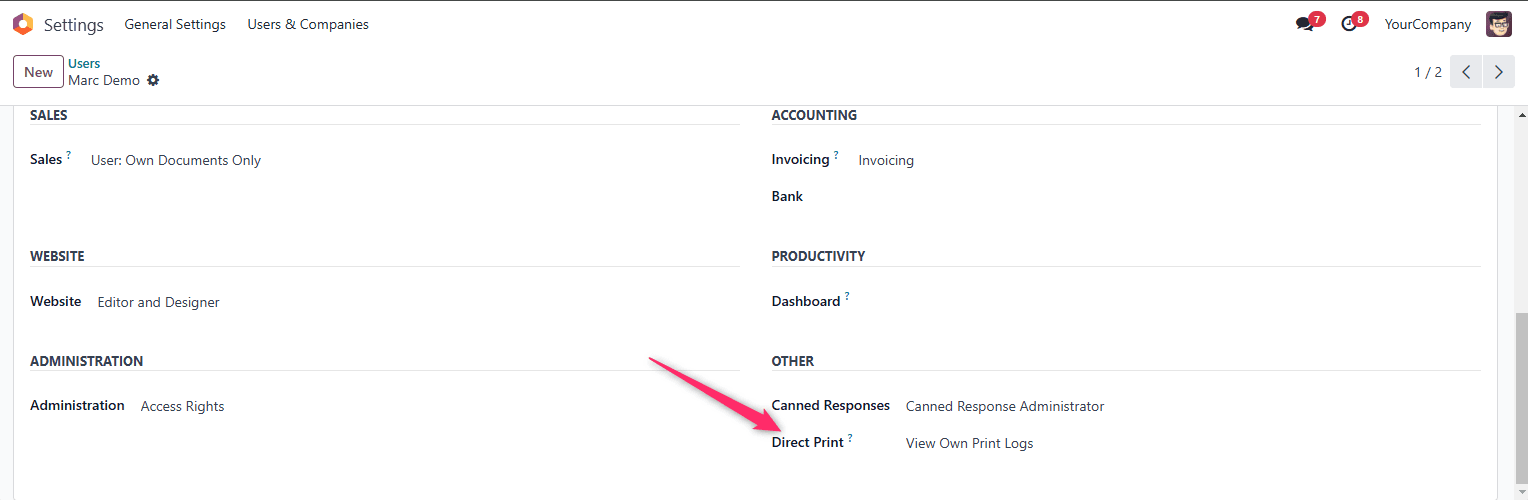This screenshot has width=1528, height=500.
Task: Change the Website access dropdown value
Action: click(158, 302)
